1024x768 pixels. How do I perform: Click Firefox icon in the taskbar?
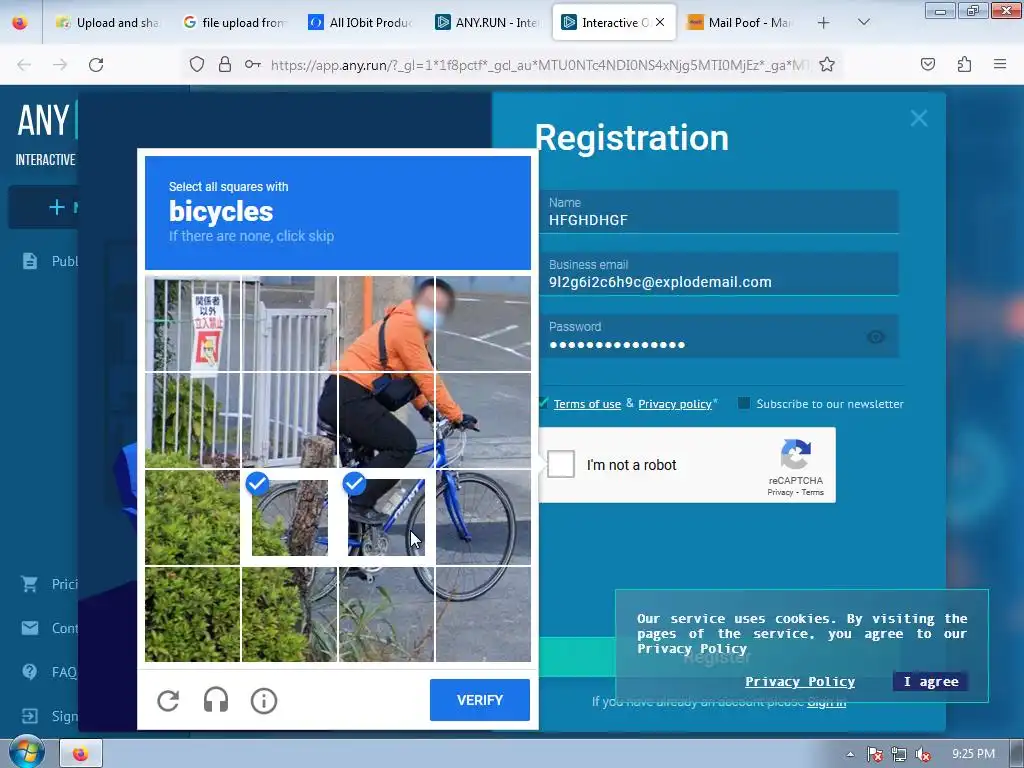click(80, 754)
